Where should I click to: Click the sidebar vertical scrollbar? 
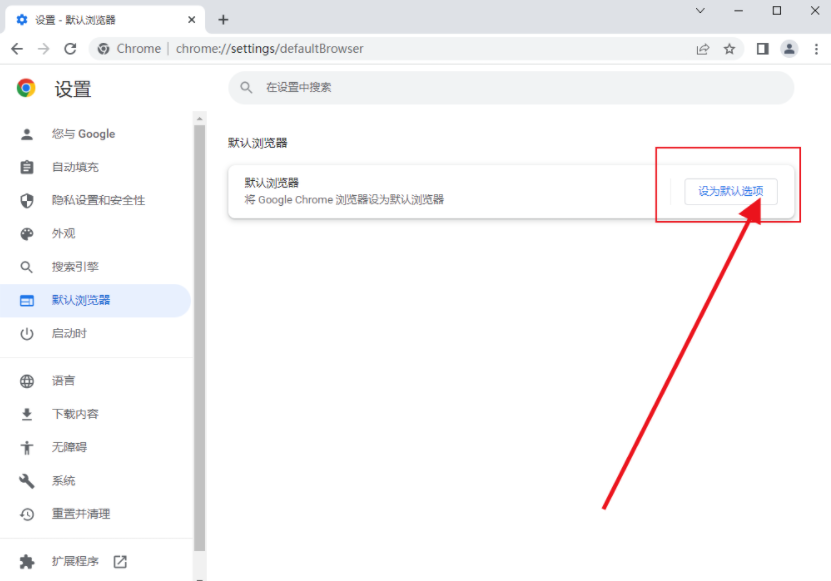[199, 339]
